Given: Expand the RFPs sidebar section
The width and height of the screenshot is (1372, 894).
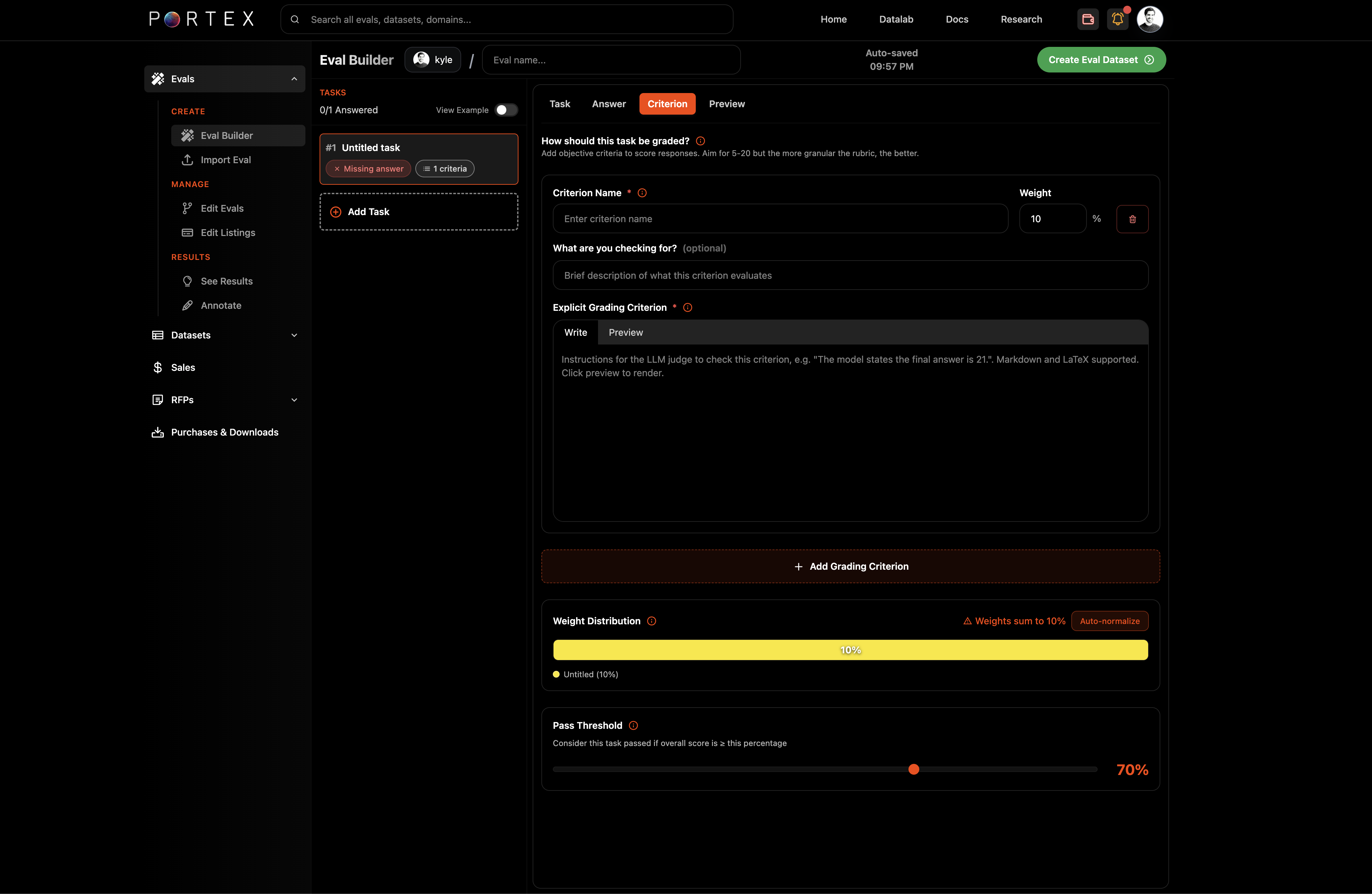Looking at the screenshot, I should (x=294, y=400).
